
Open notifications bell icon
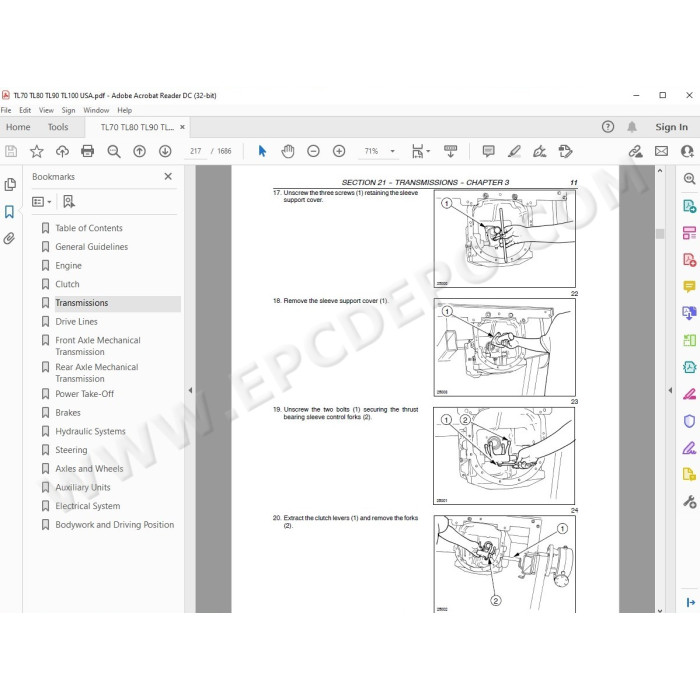coord(632,127)
